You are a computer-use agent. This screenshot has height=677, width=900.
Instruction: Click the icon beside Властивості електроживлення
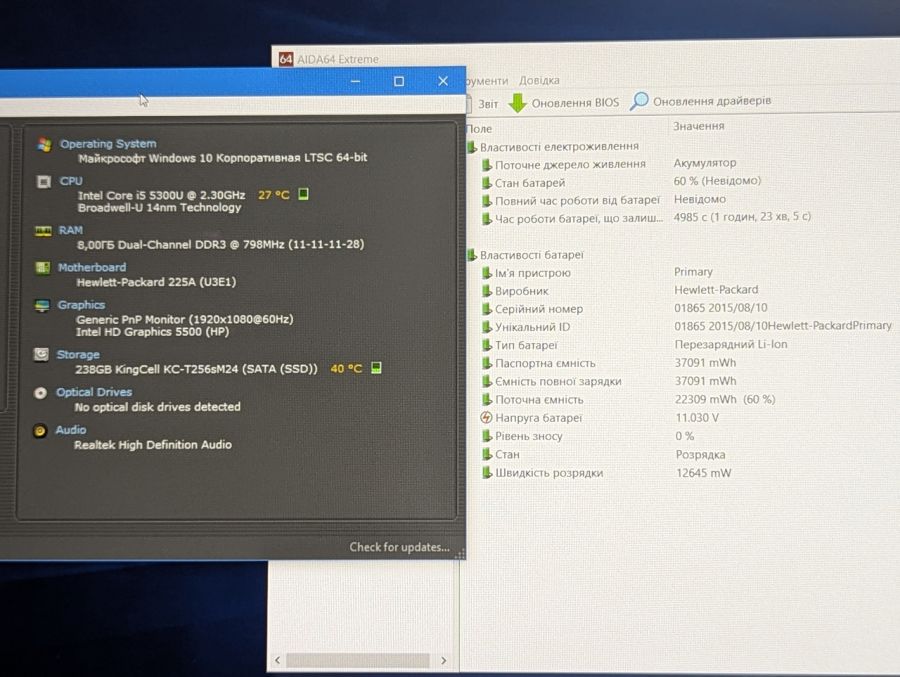click(472, 147)
